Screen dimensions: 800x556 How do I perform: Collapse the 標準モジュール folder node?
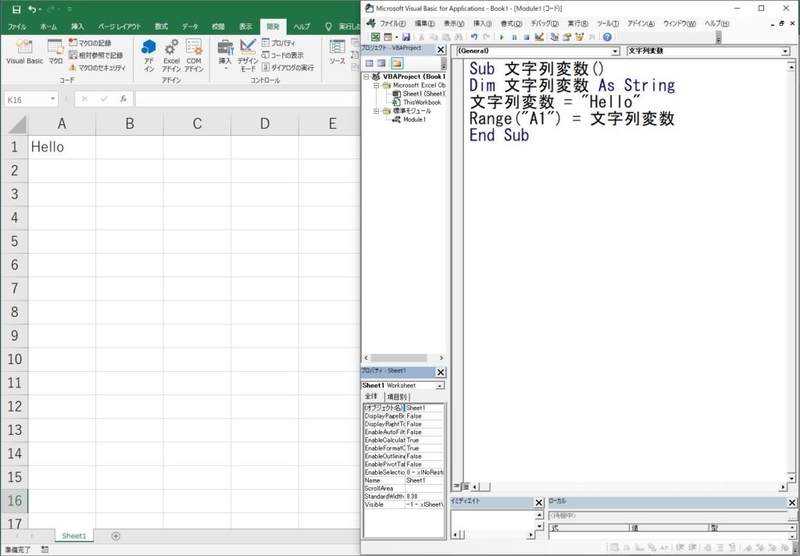click(x=376, y=111)
